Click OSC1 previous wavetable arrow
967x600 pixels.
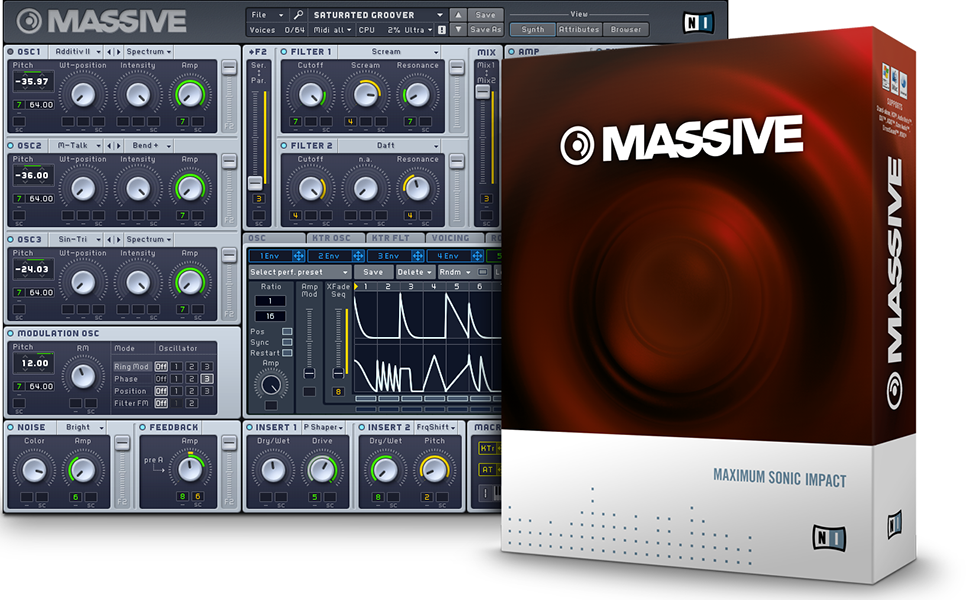click(110, 52)
